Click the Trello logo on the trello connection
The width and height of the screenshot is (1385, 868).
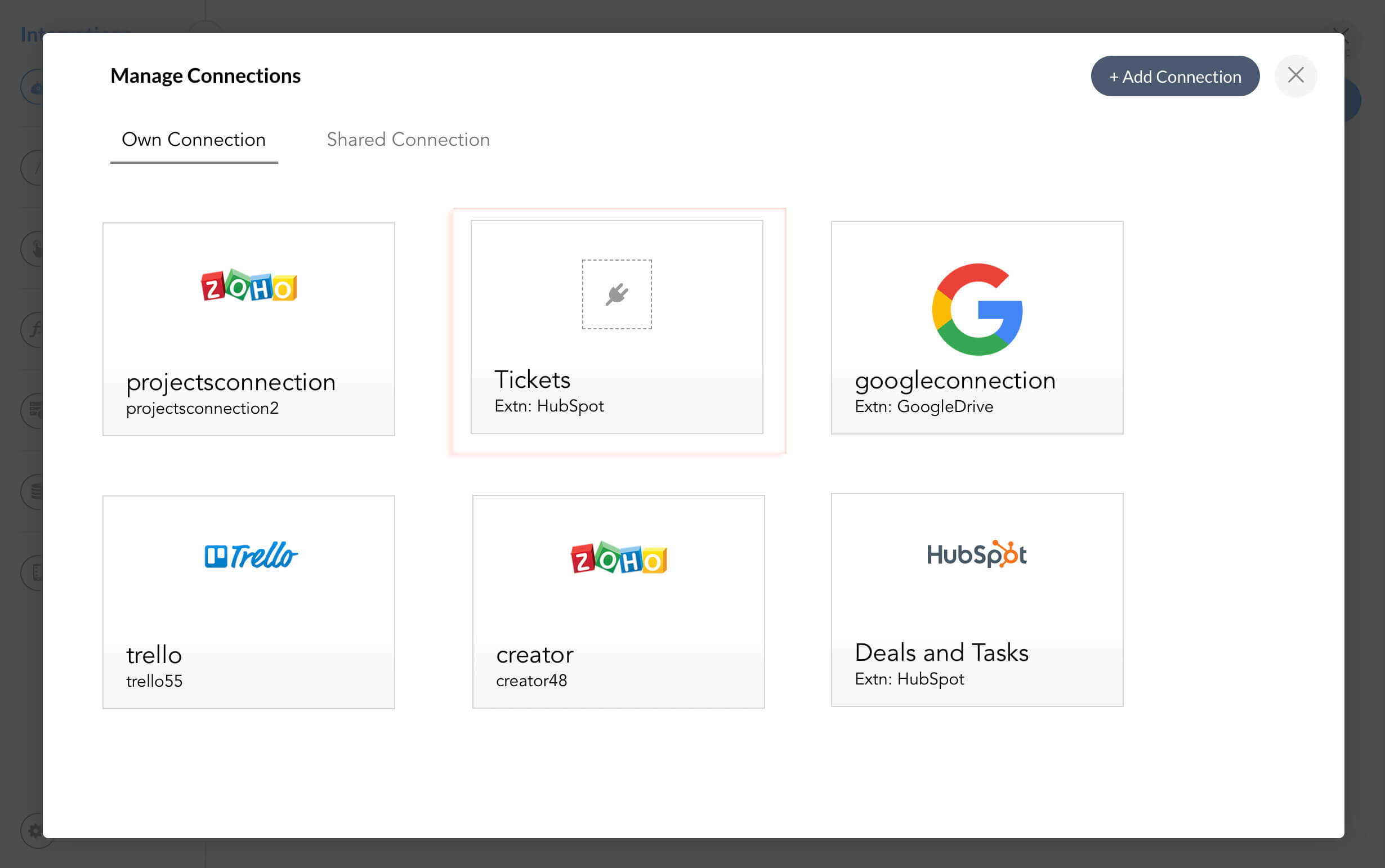pos(249,554)
